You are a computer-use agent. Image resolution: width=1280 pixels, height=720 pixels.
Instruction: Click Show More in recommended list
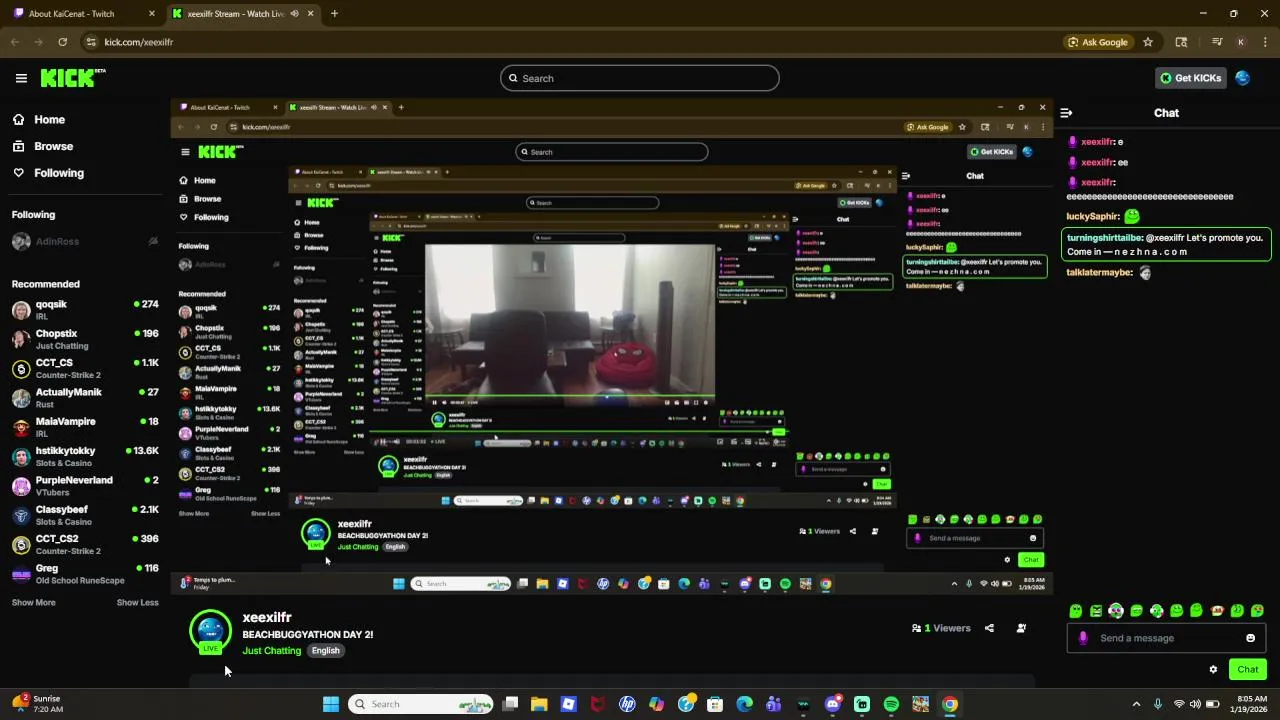[x=33, y=603]
